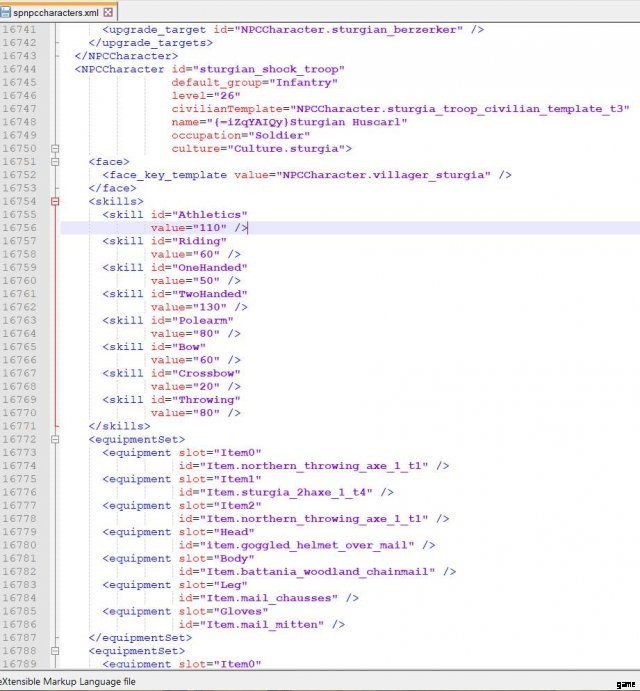Click the occupation value "Soldier"
Image resolution: width=640 pixels, height=691 pixels.
[x=279, y=135]
